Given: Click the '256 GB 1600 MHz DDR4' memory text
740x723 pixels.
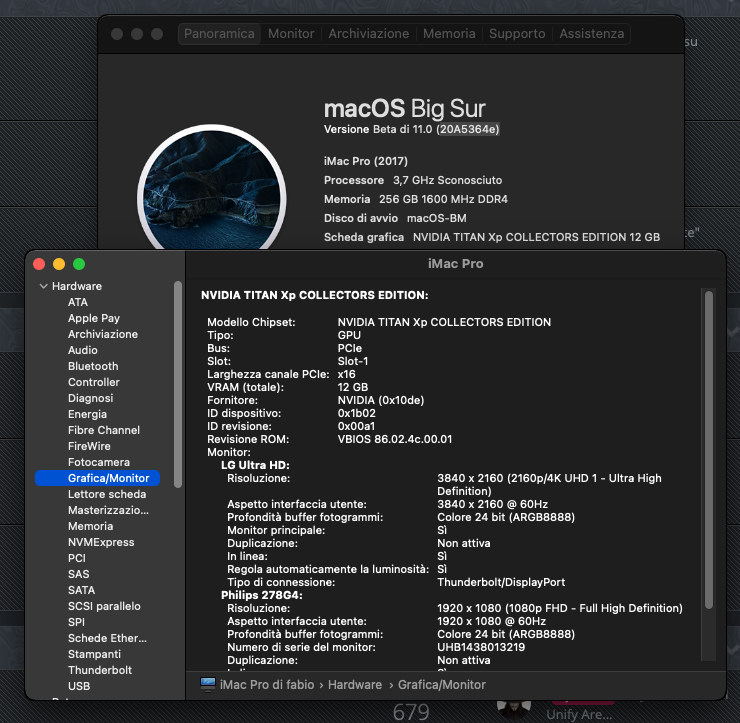Looking at the screenshot, I should click(443, 199).
